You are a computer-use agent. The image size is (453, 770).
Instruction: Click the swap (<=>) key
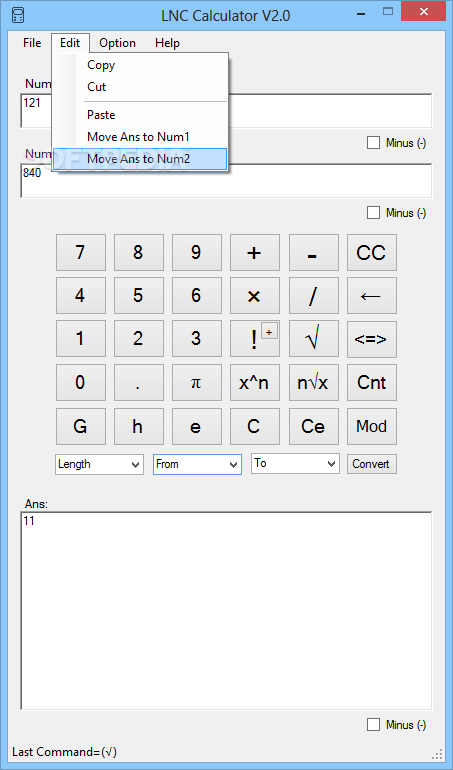tap(371, 339)
